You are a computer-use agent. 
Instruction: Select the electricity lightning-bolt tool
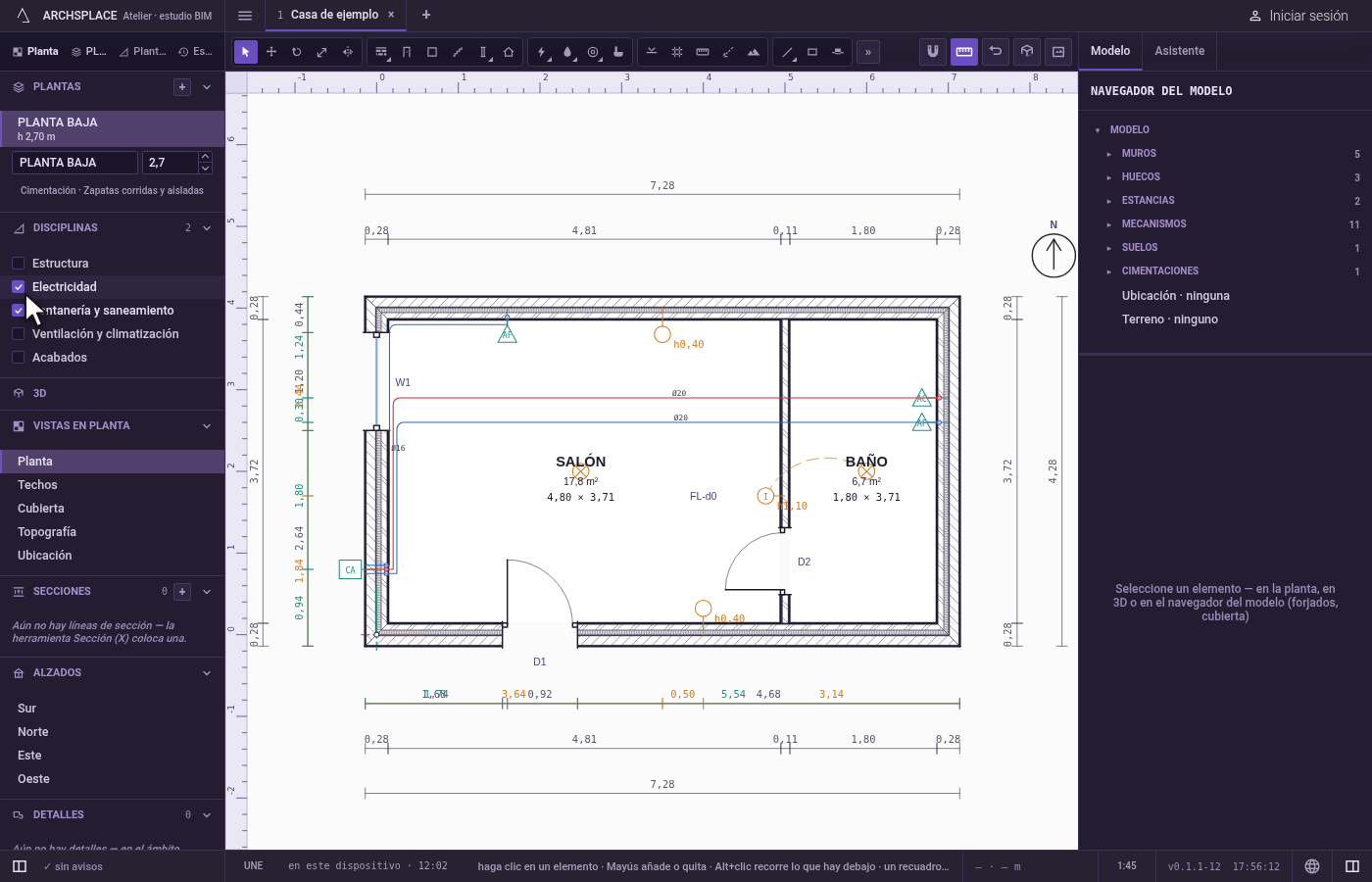[542, 52]
